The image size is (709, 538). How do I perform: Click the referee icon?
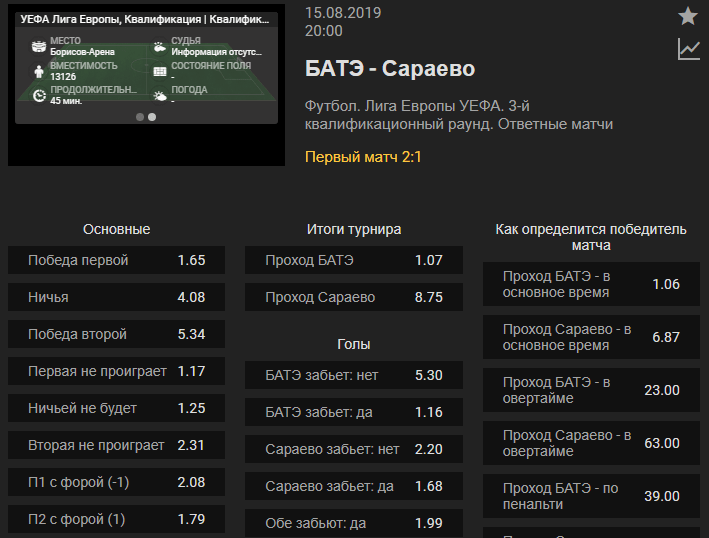pos(160,46)
